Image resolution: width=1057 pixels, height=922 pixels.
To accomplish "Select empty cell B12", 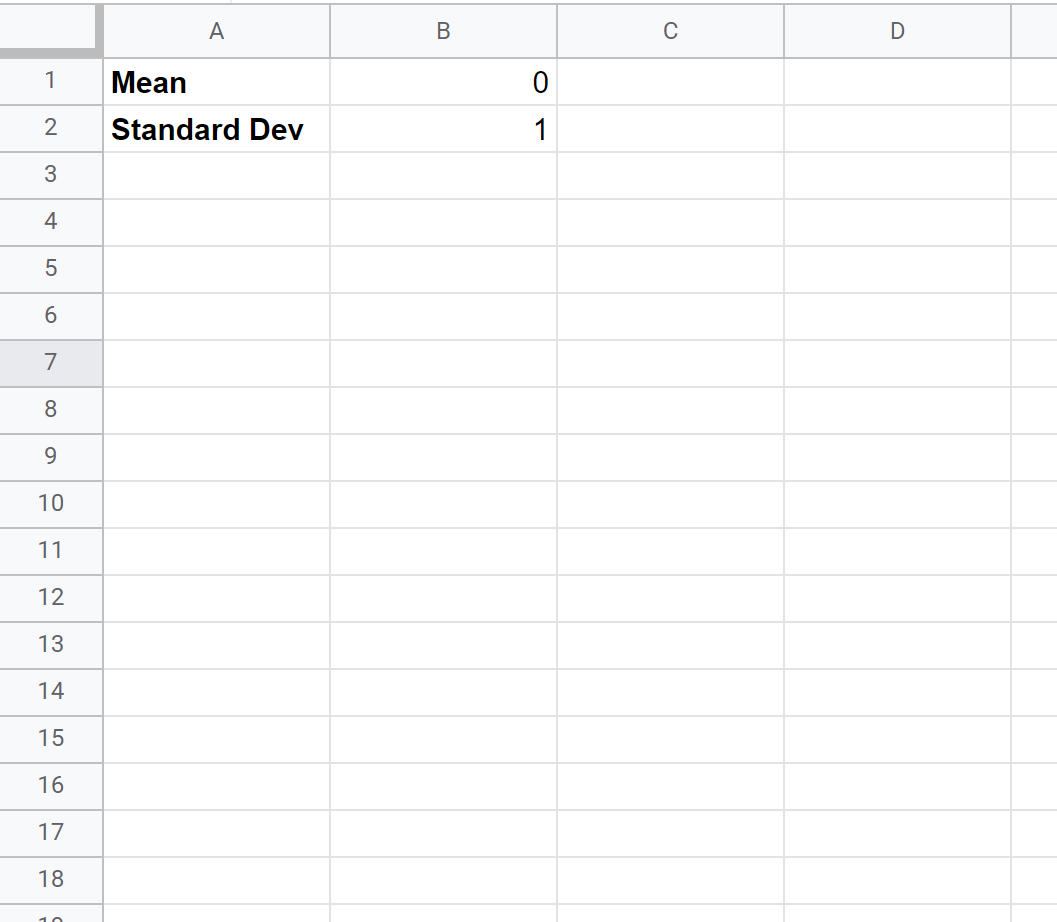I will (x=443, y=597).
